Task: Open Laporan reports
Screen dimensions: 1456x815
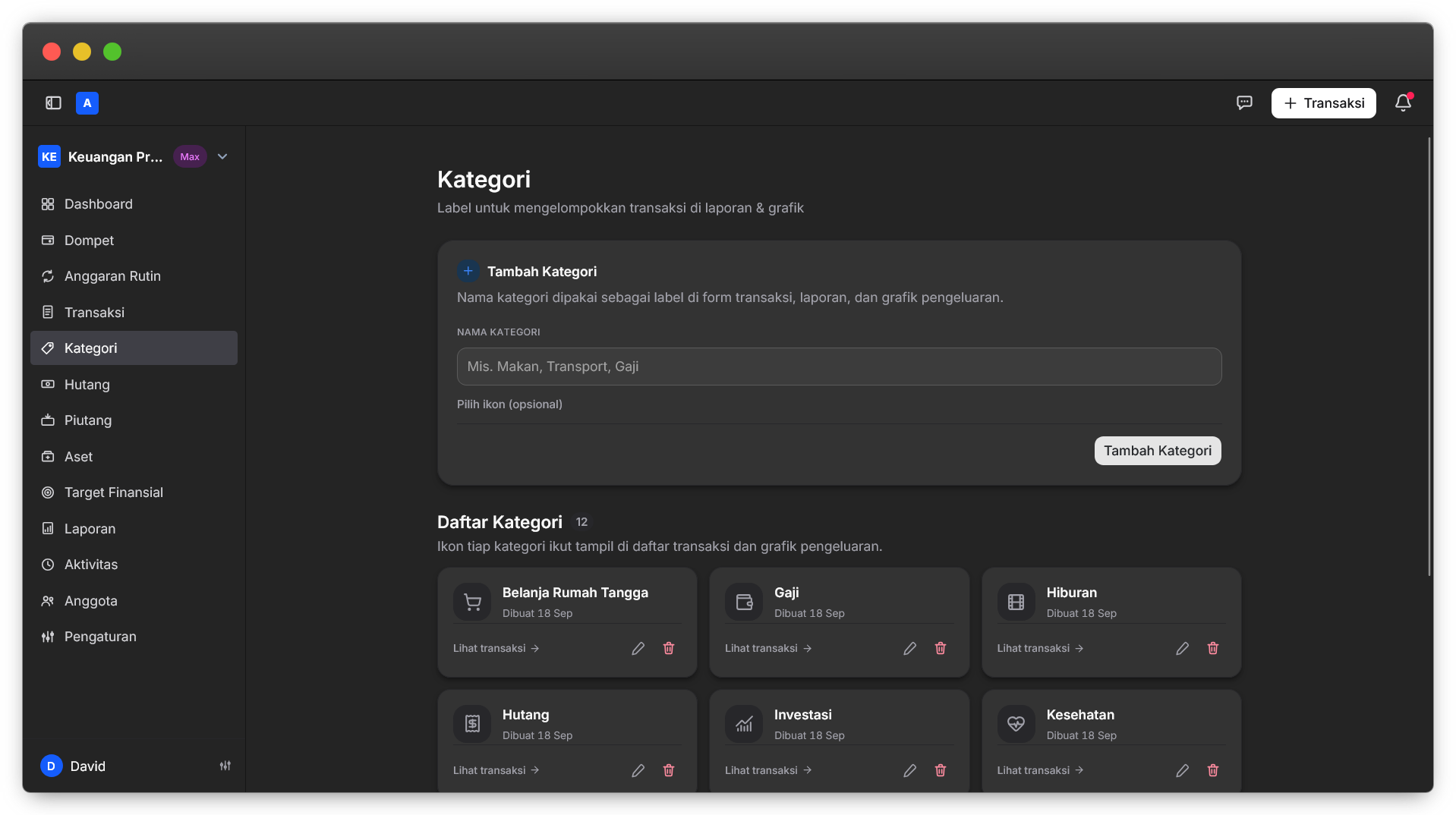Action: click(x=134, y=529)
